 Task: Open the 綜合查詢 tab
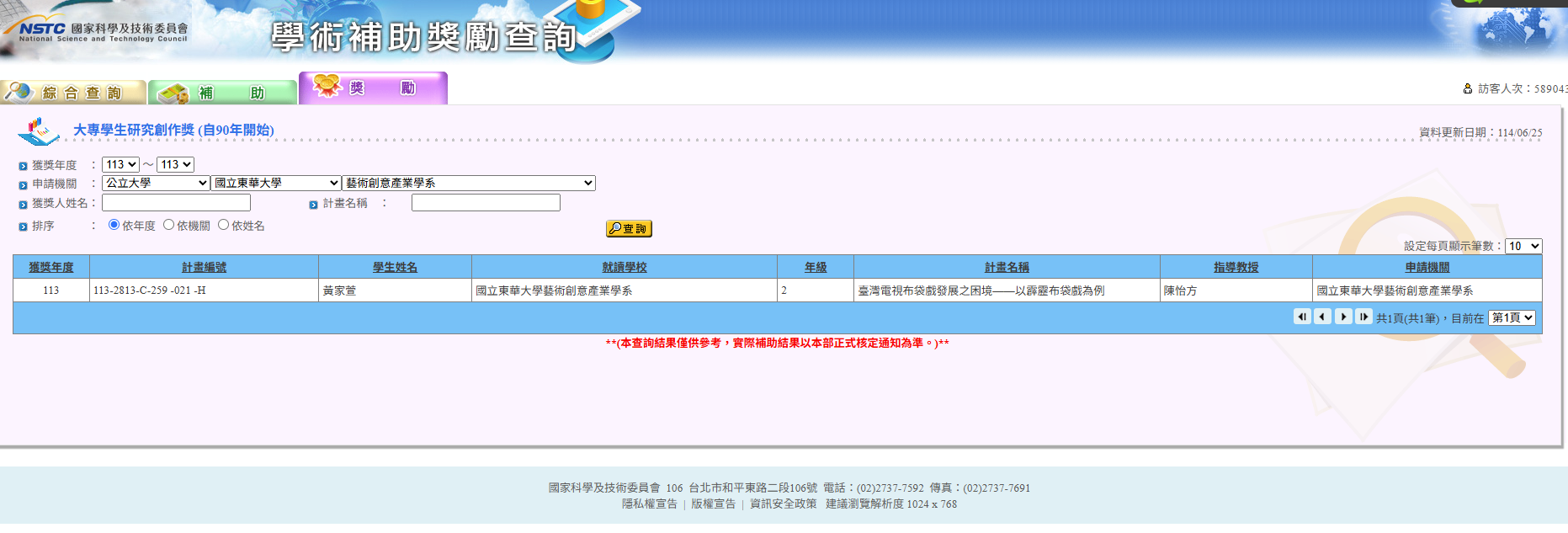[73, 93]
